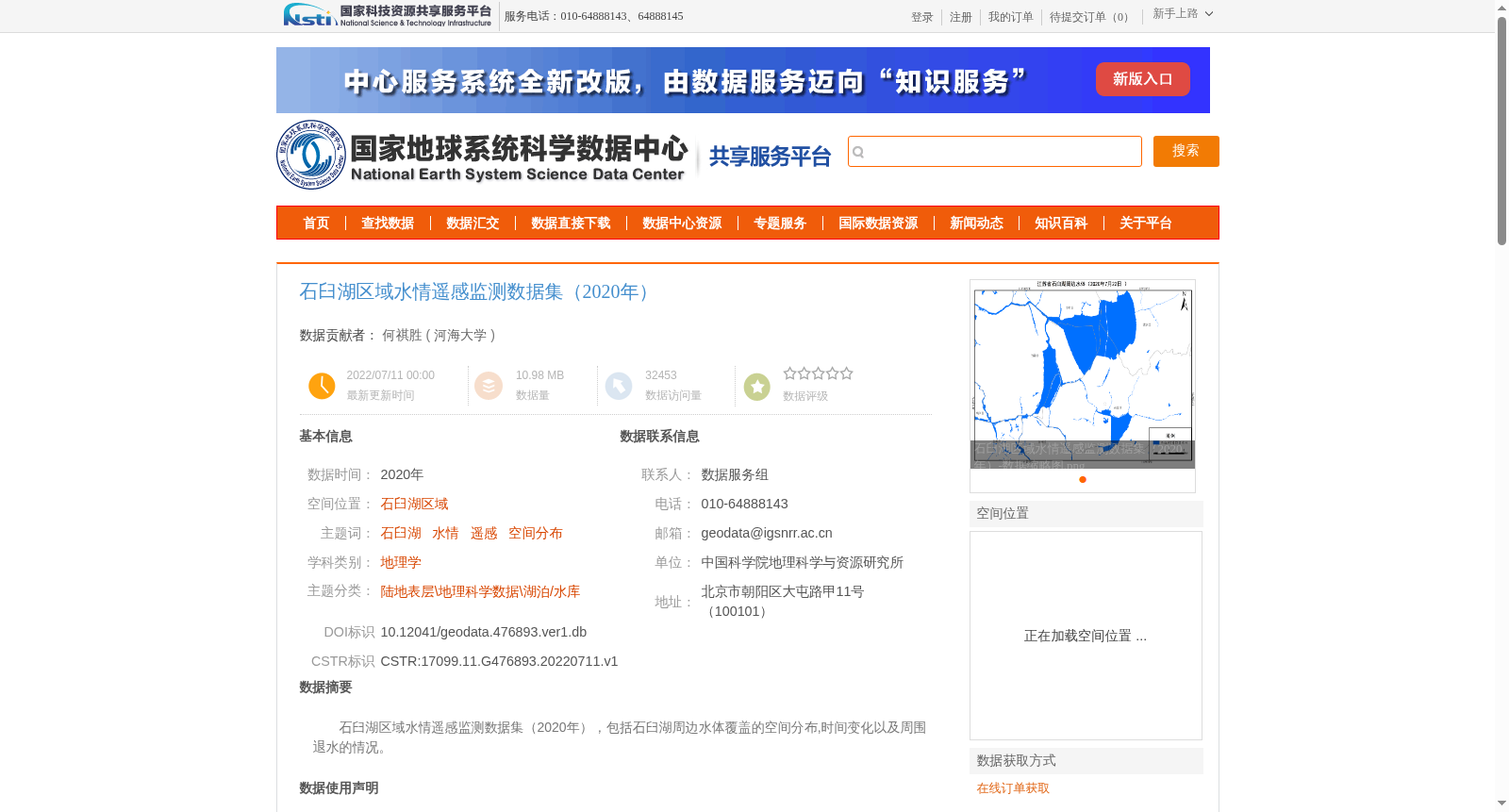Click the 基本信息 section heading
The width and height of the screenshot is (1509, 812).
325,437
